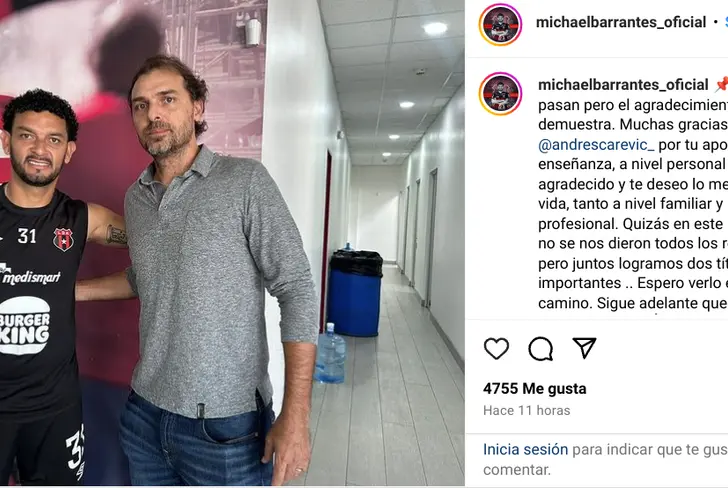View the 4755 Me gusta likes list
Image resolution: width=728 pixels, height=488 pixels.
[534, 389]
